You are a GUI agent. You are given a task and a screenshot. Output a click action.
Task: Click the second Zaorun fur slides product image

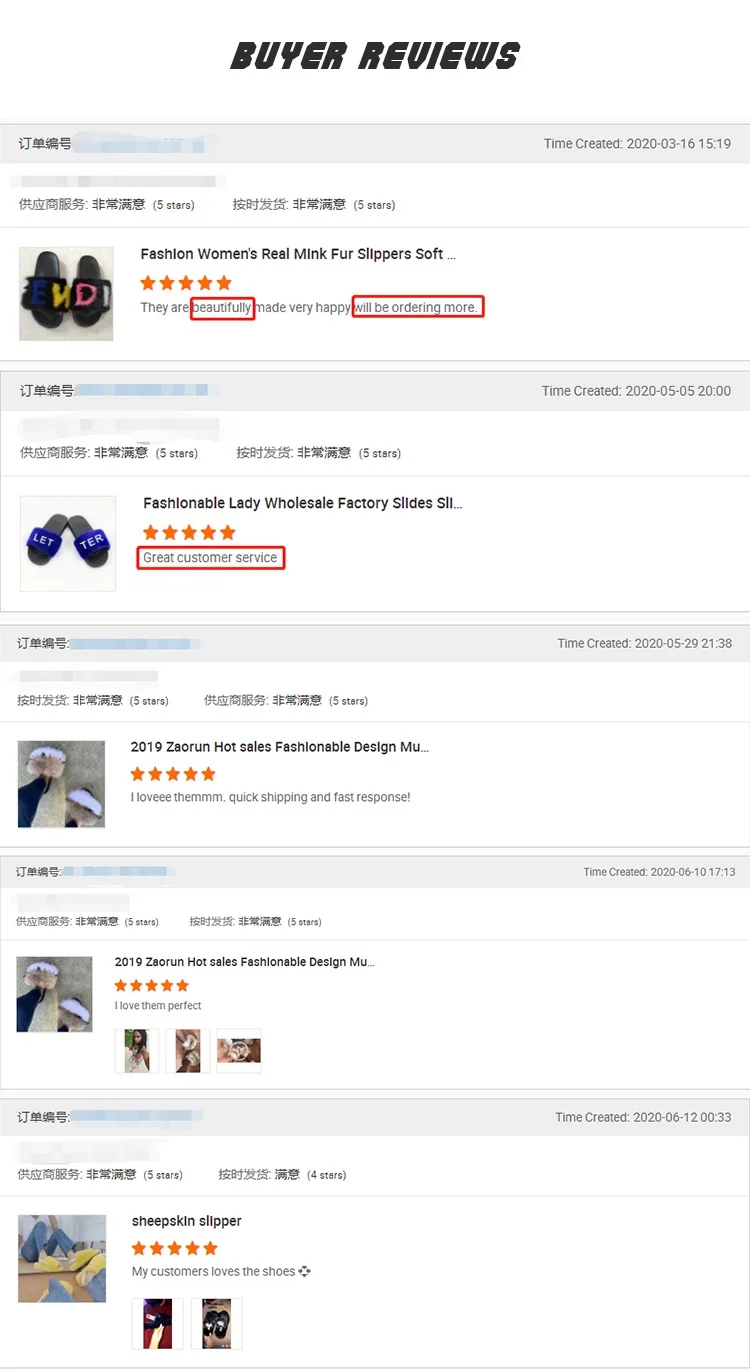click(54, 994)
